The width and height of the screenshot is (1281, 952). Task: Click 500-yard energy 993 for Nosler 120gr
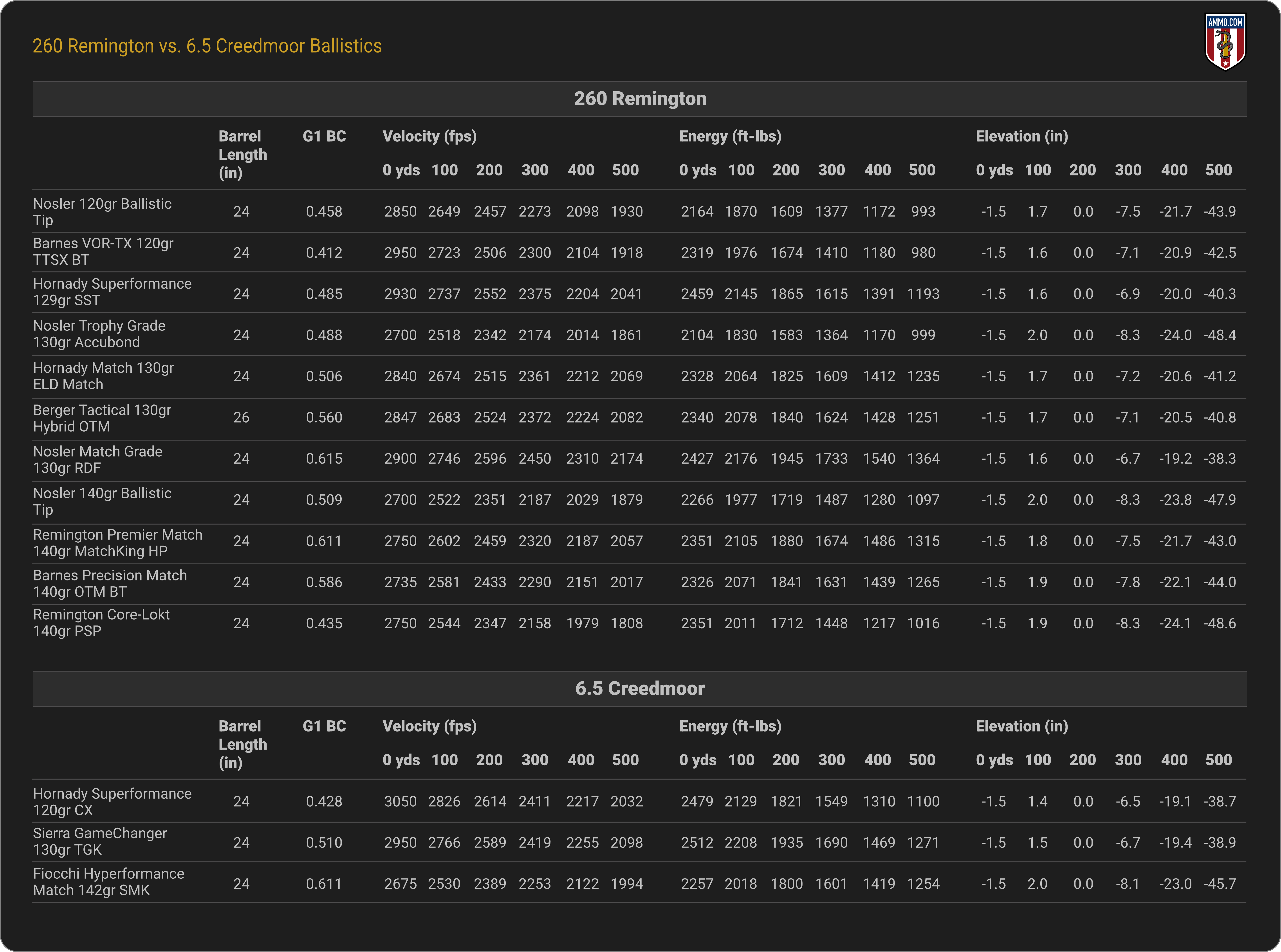coord(923,212)
